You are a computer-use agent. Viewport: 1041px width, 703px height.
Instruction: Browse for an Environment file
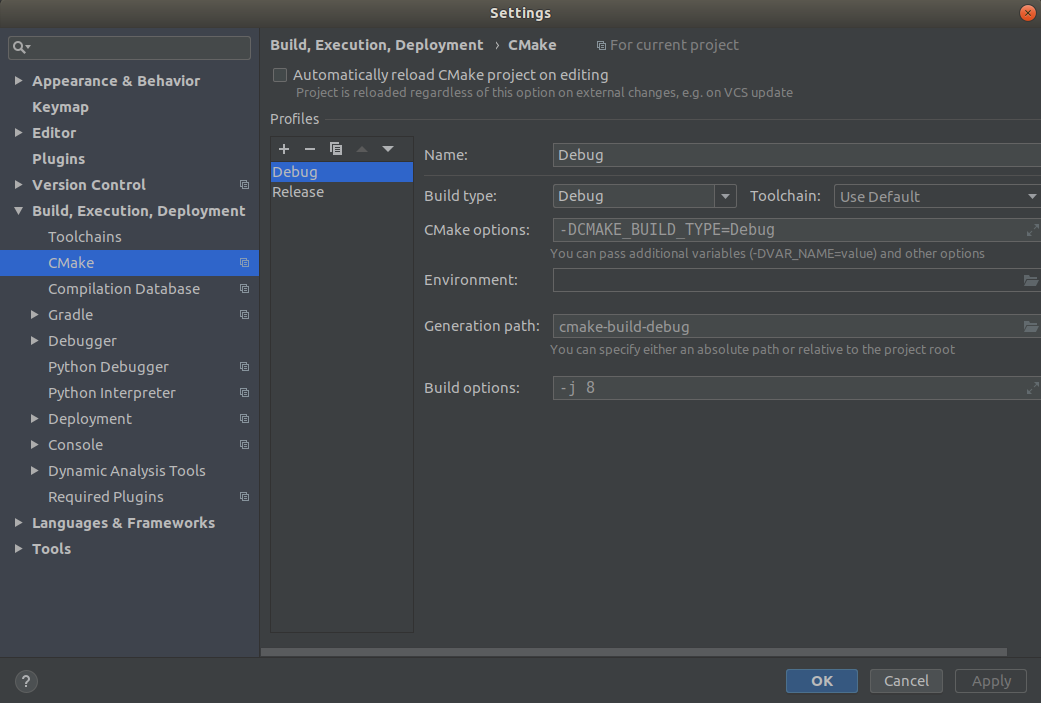coord(1030,280)
